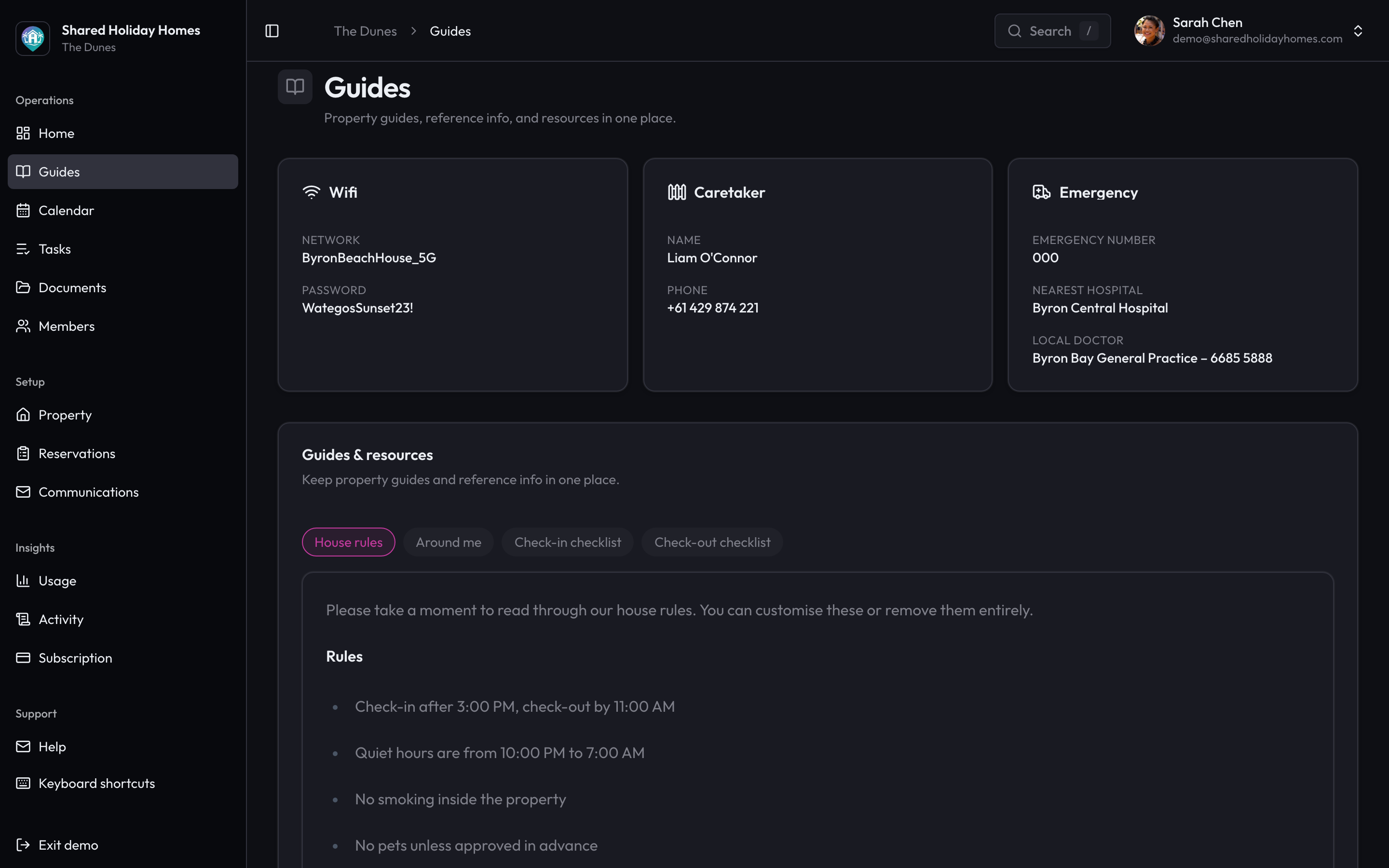1389x868 pixels.
Task: Go to Members people icon
Action: [23, 326]
